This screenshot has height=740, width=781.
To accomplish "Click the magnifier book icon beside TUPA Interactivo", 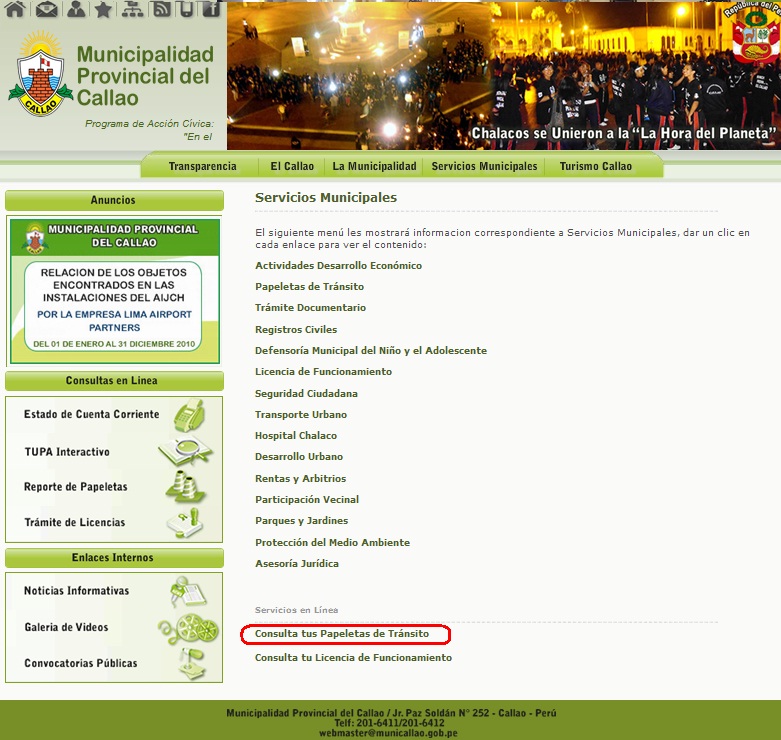I will (185, 452).
